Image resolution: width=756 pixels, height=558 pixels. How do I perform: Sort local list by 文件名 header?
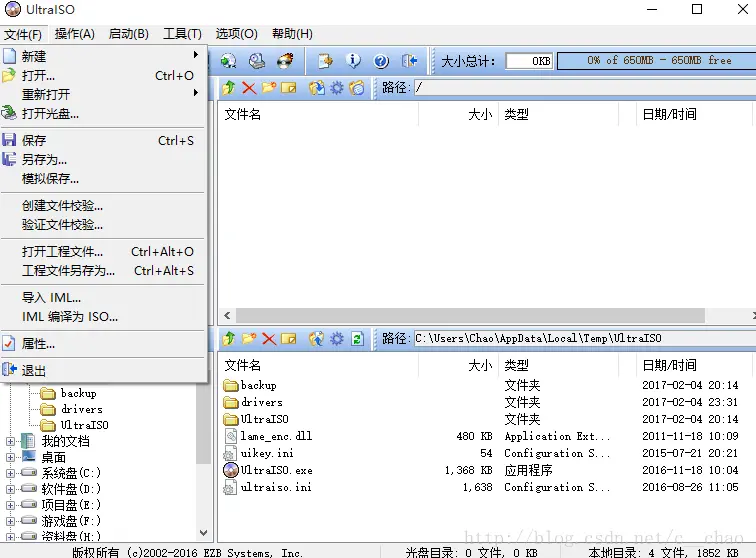point(318,365)
